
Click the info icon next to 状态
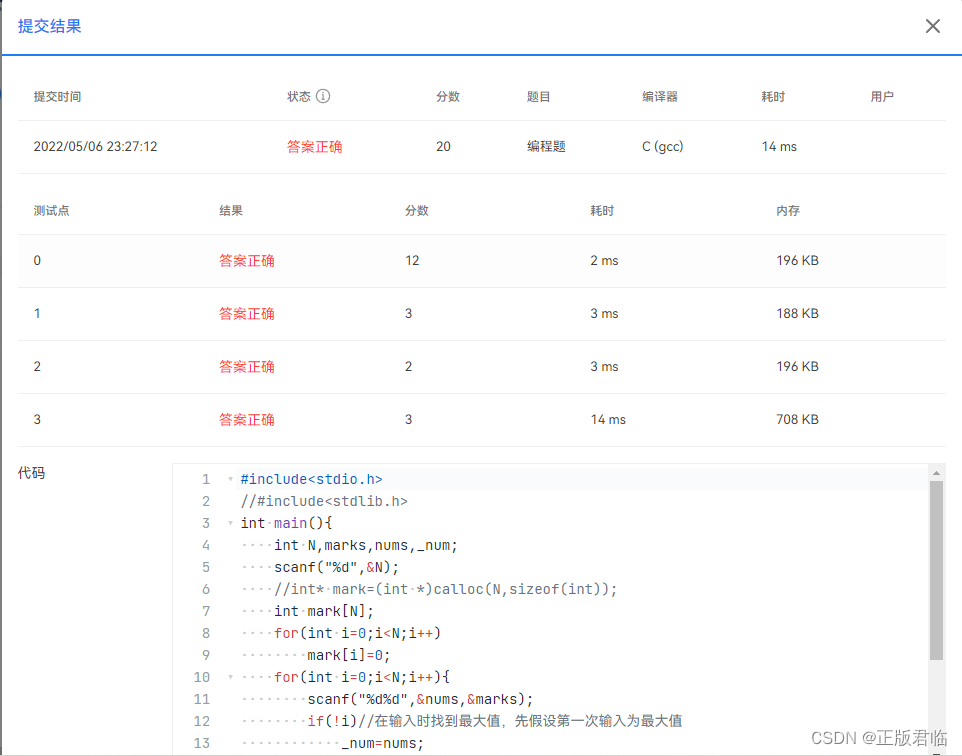coord(323,96)
